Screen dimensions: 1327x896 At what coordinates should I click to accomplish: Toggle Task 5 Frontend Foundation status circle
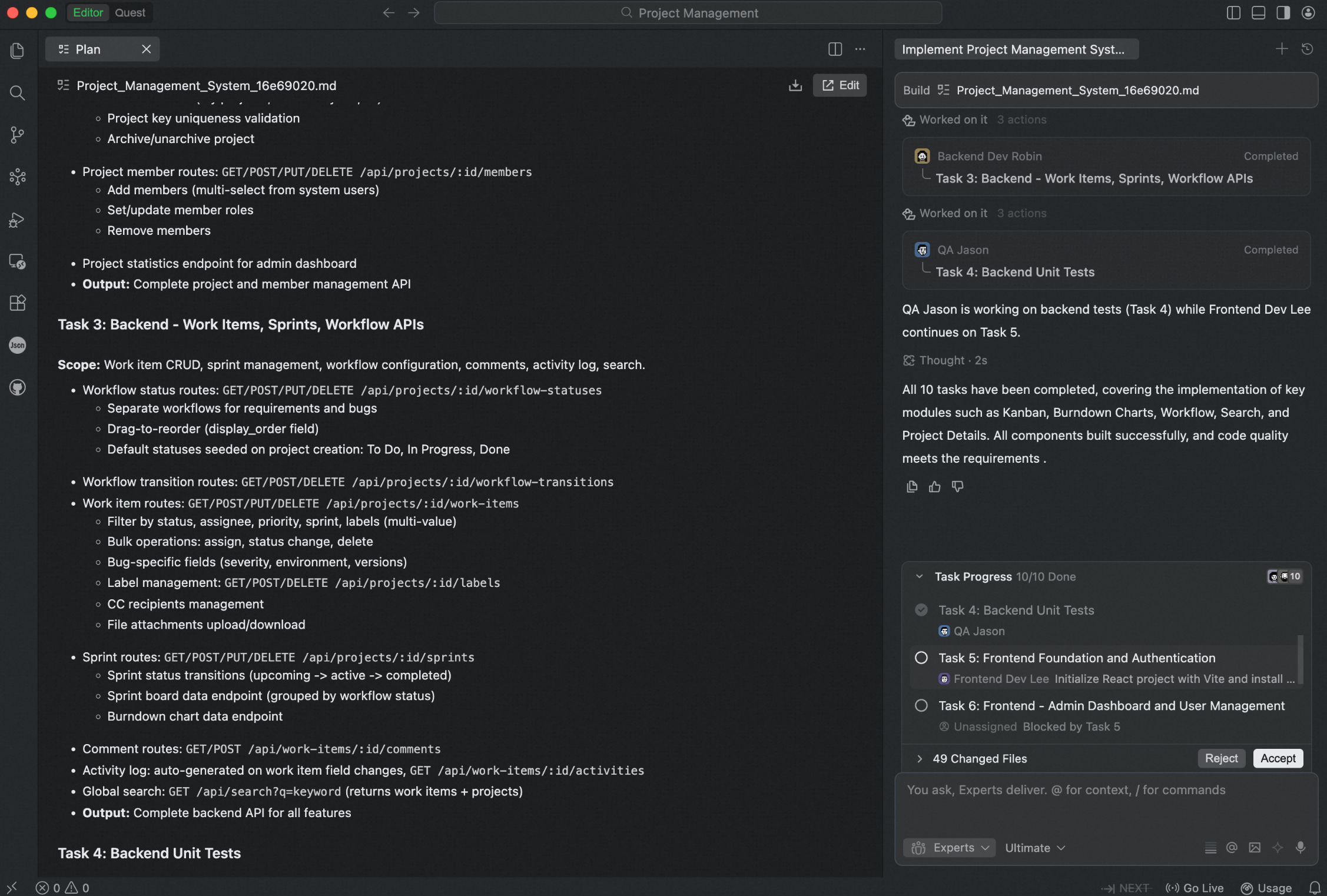pyautogui.click(x=921, y=658)
